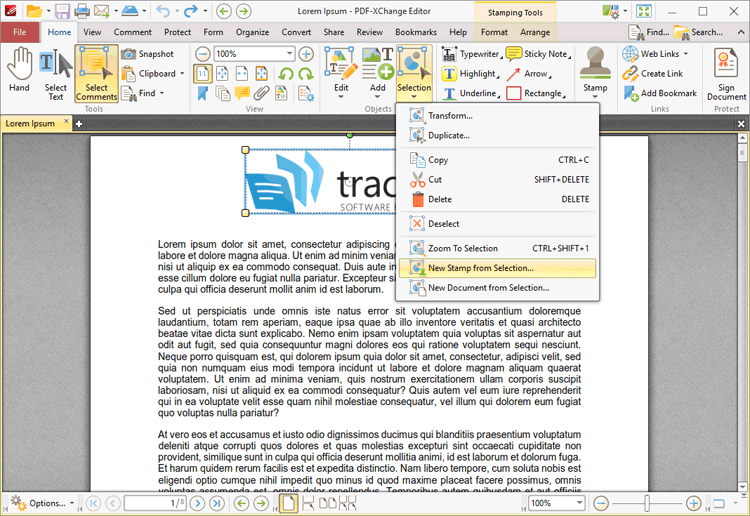Click the Search... button in top right
Screen dimensions: 750x516
pos(698,32)
